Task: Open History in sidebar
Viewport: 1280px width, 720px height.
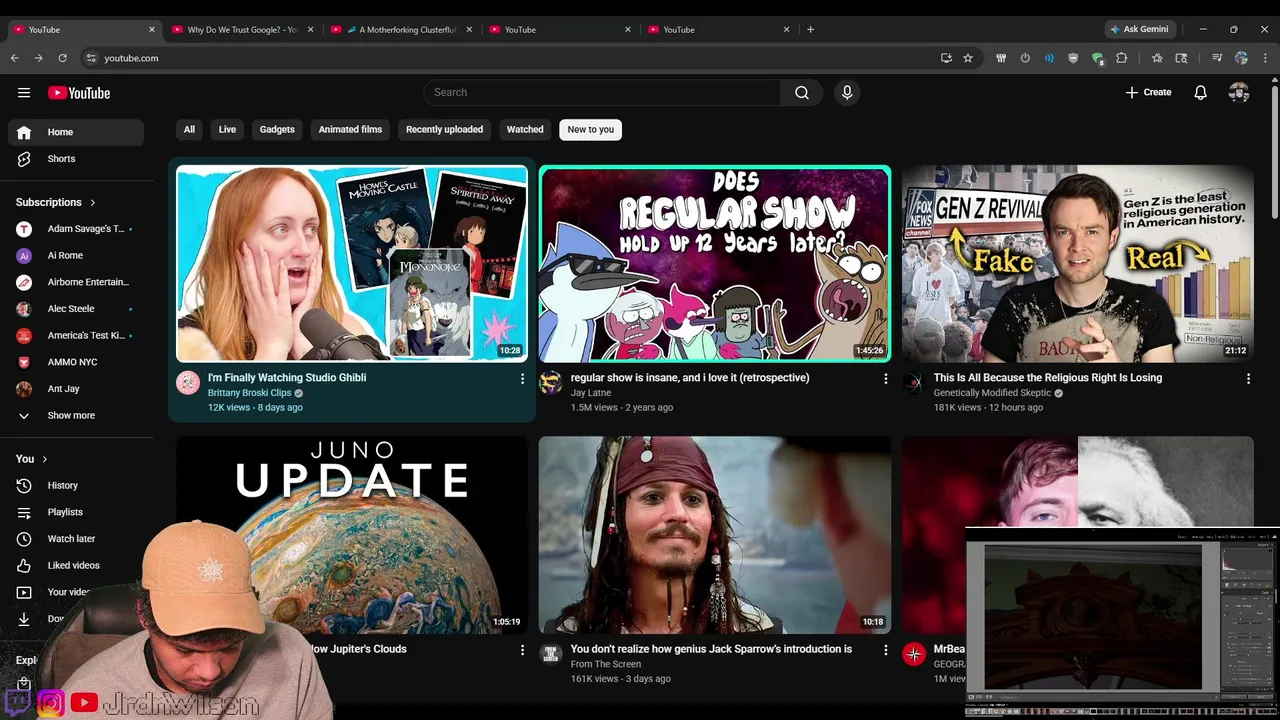Action: coord(76,485)
